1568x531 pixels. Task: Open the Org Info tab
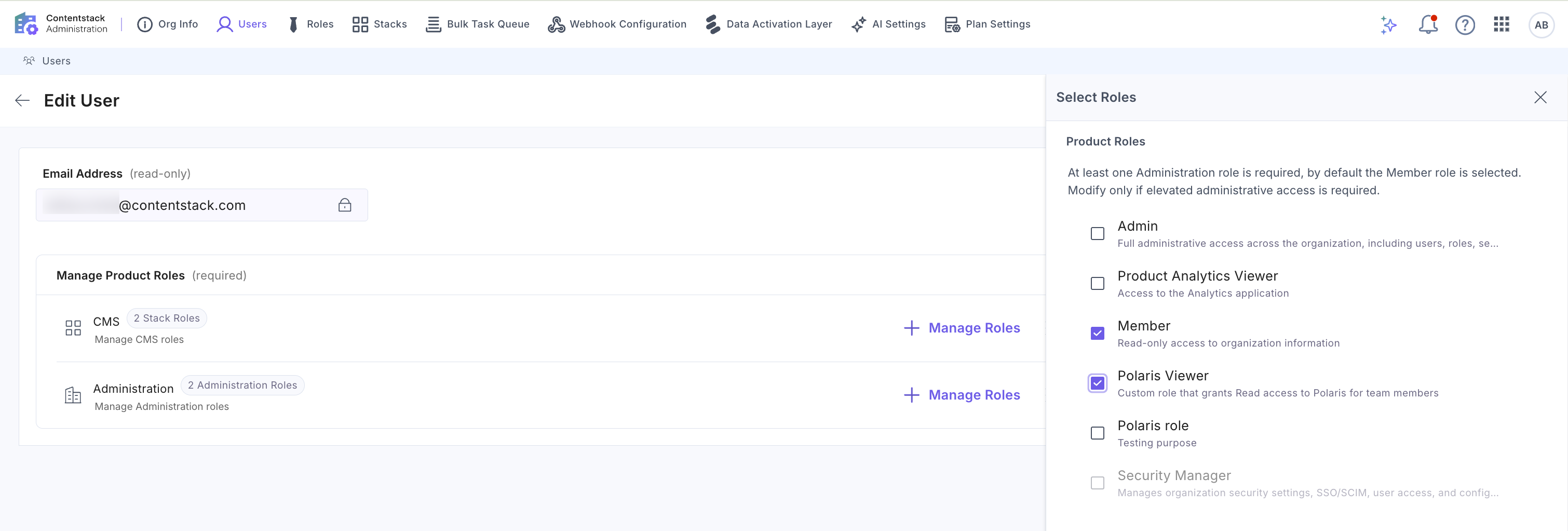click(x=167, y=24)
